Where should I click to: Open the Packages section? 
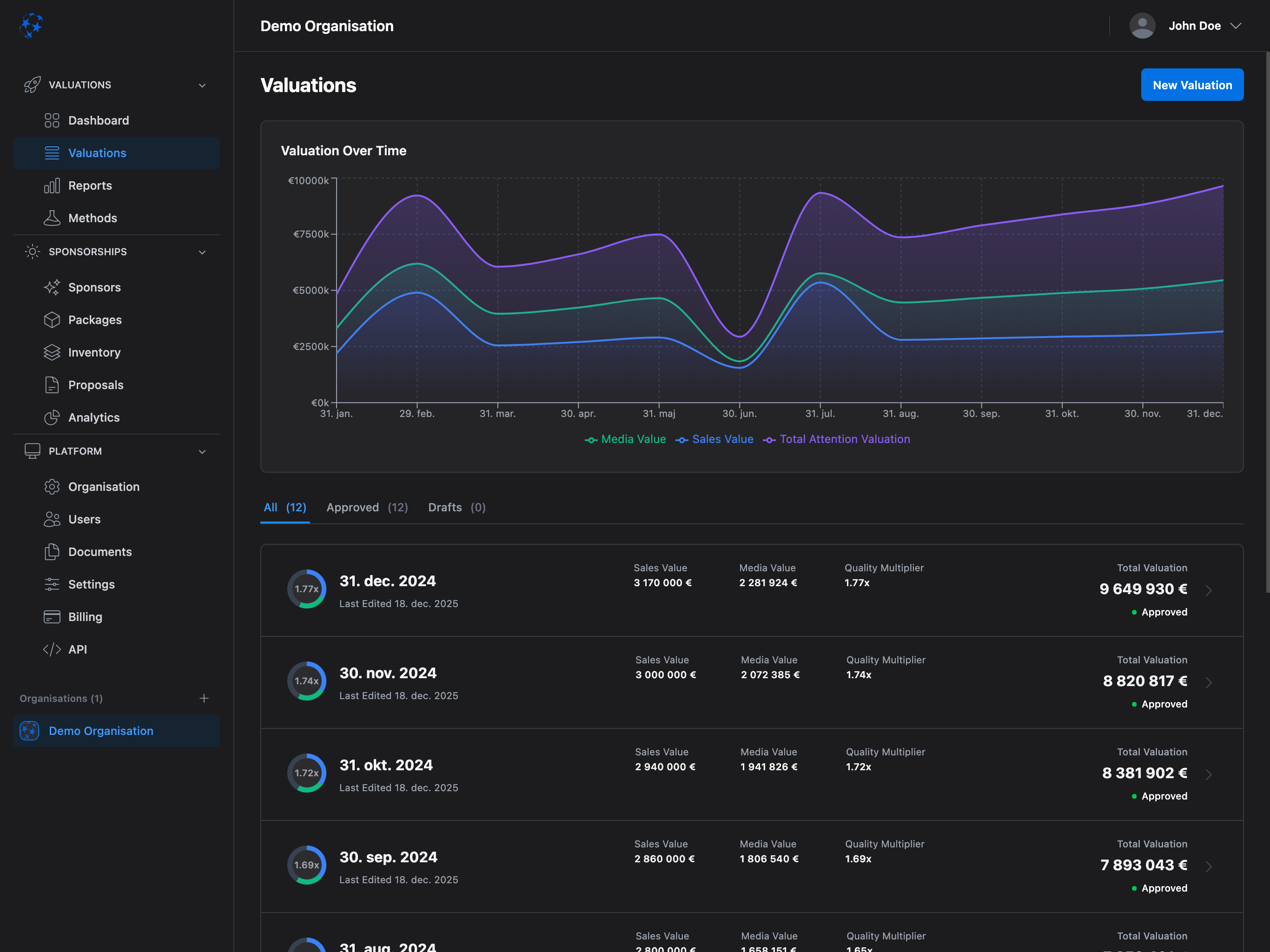pos(94,320)
